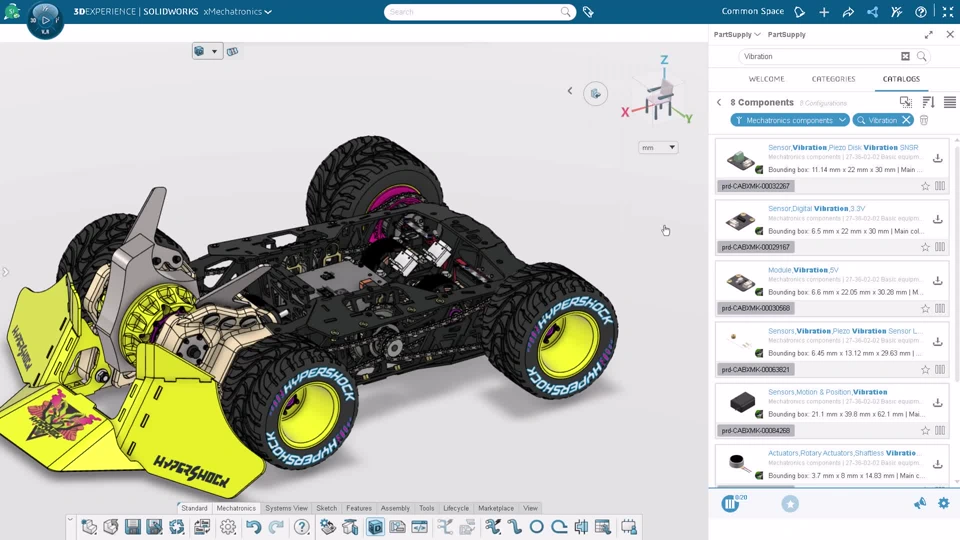Open the CATEGORIES tab in PartSupply
Screen dimensions: 960x540
tap(833, 79)
